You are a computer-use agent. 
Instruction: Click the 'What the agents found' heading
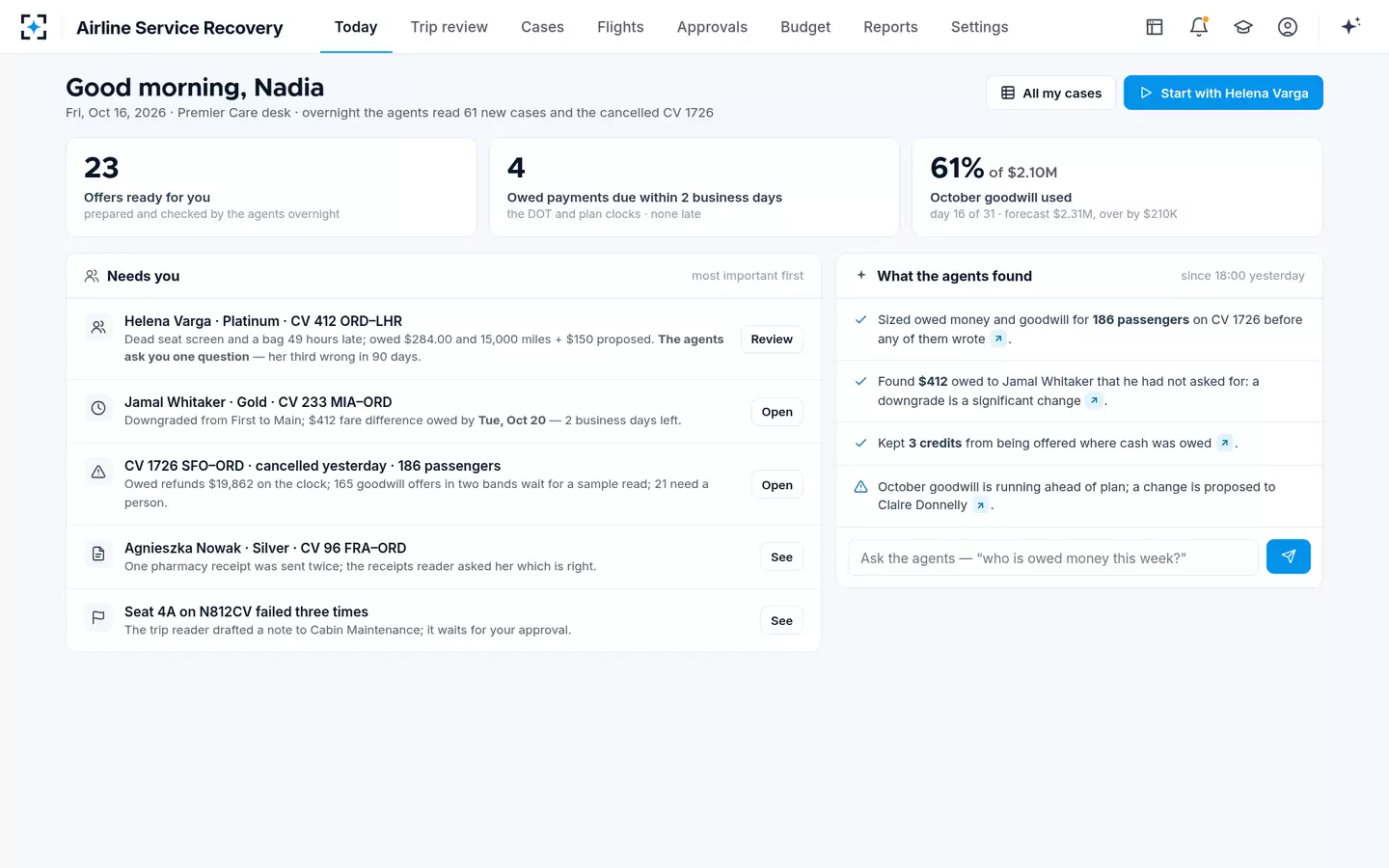(x=954, y=276)
